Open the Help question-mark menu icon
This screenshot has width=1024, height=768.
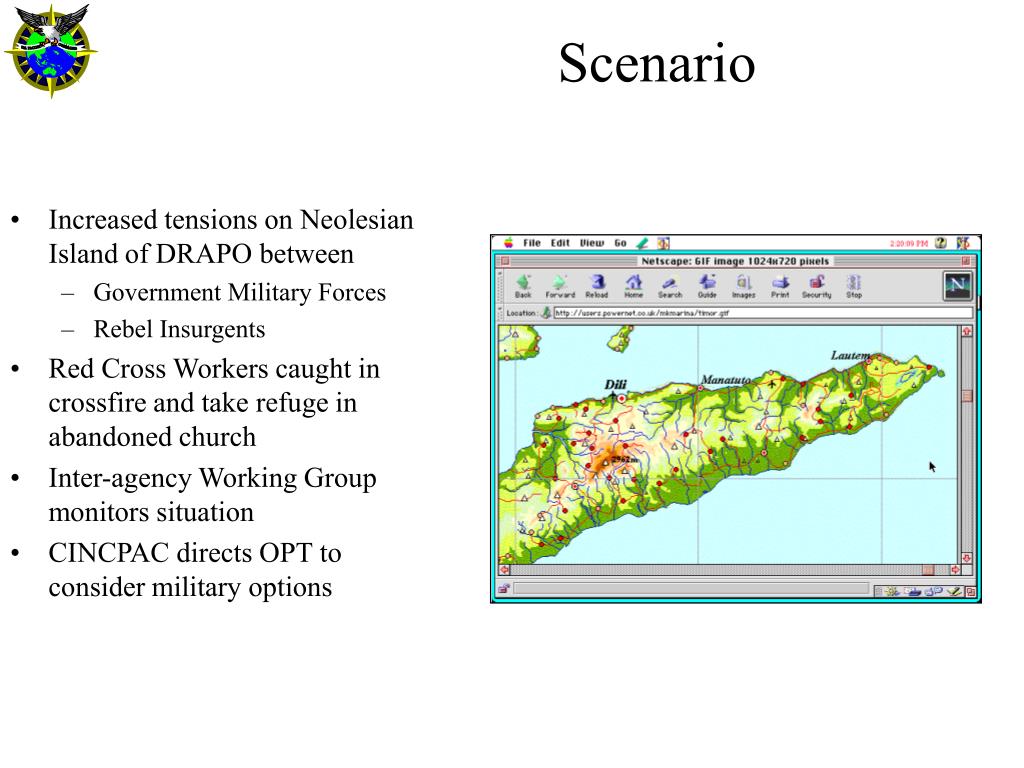pos(941,242)
